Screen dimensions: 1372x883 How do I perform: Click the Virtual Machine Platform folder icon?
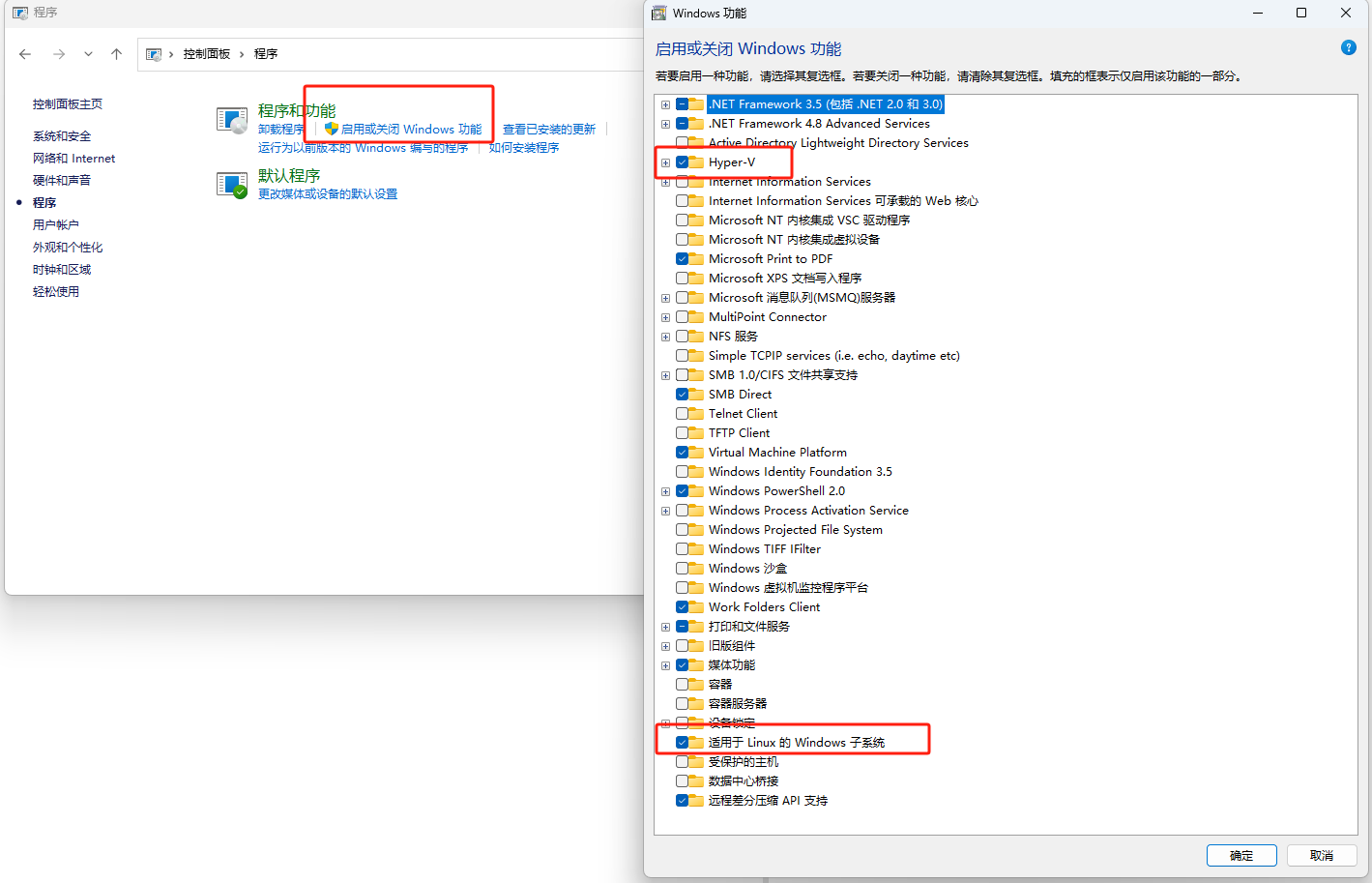point(696,452)
